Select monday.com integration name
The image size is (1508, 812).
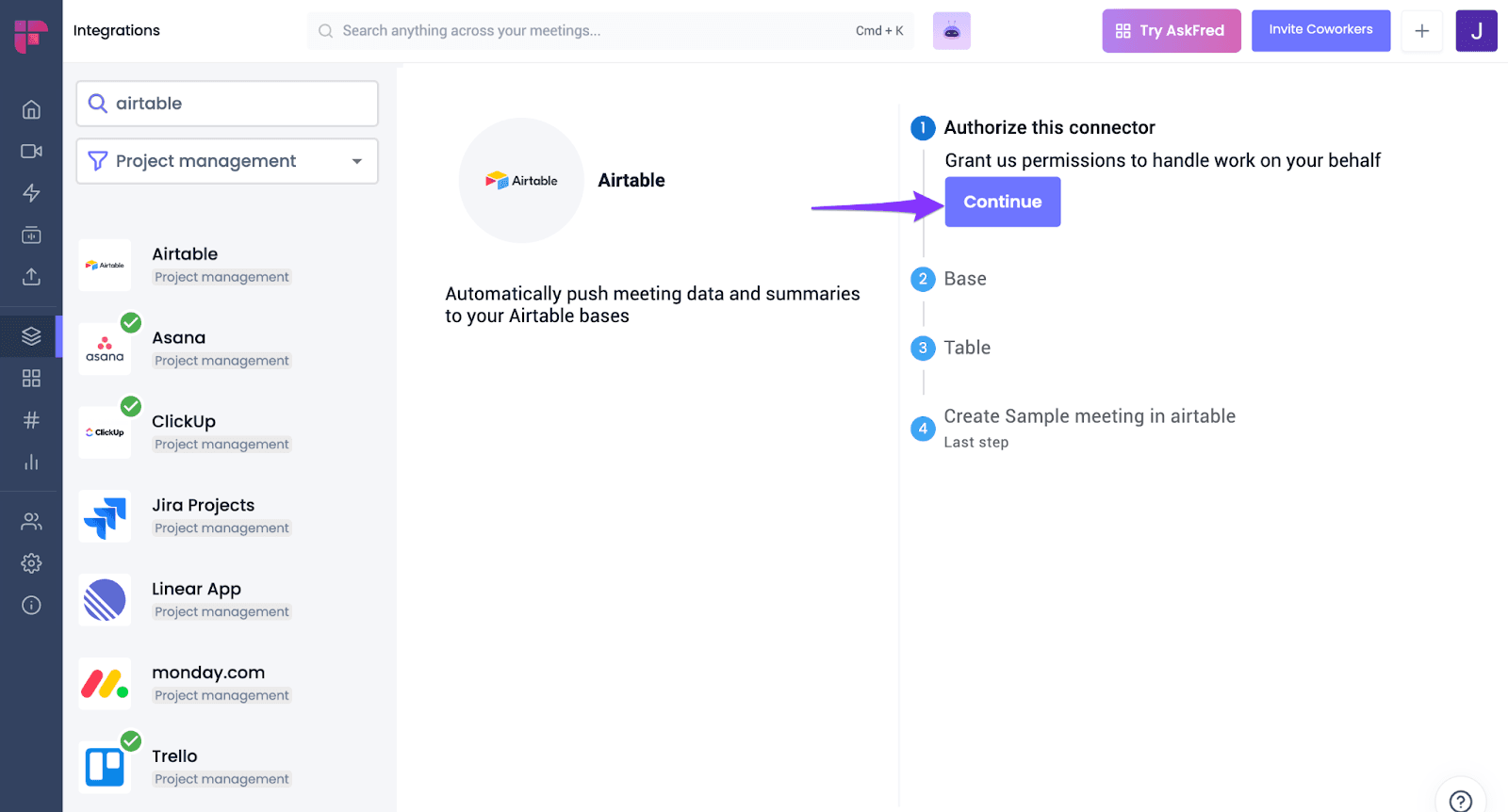click(x=208, y=673)
